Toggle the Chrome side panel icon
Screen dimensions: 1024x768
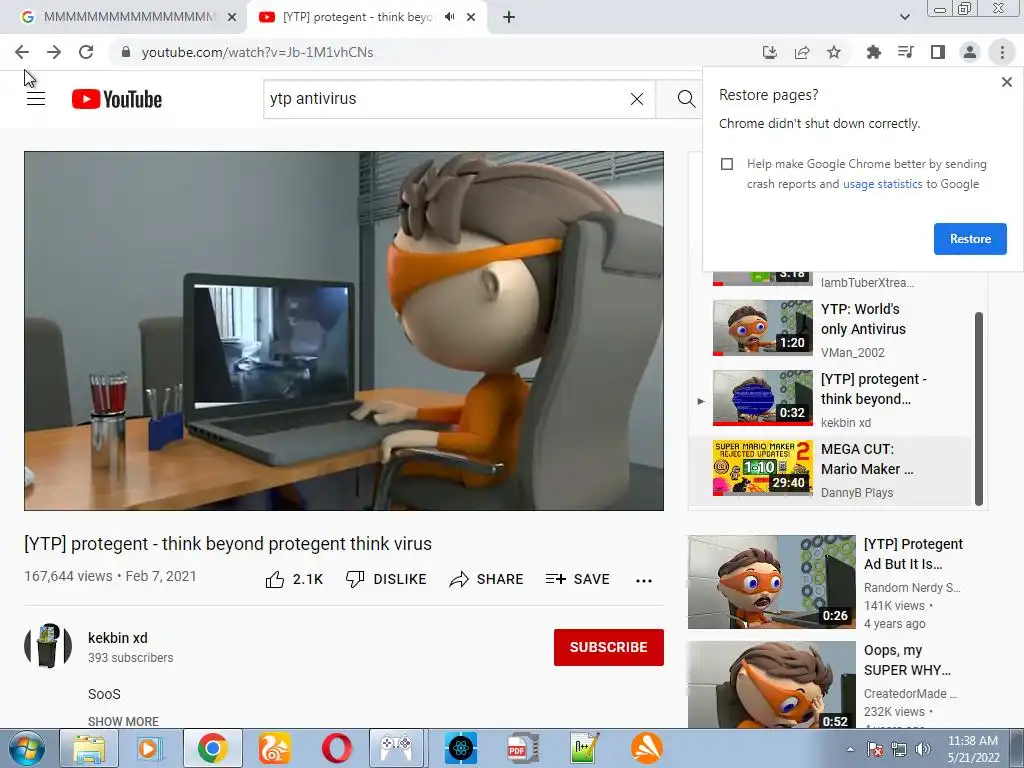(x=938, y=52)
